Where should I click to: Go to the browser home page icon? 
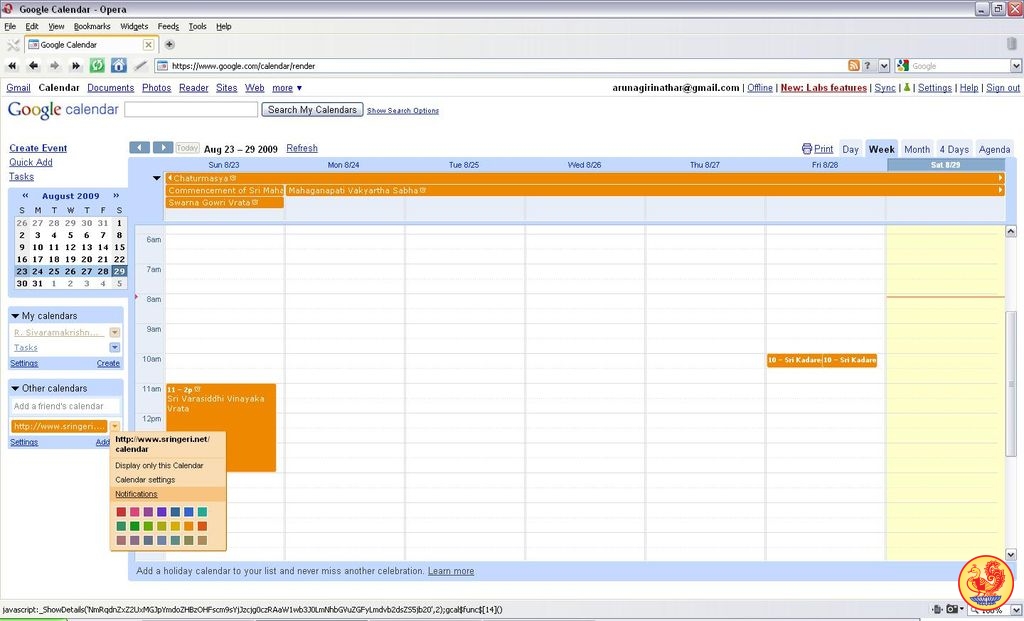pos(119,65)
